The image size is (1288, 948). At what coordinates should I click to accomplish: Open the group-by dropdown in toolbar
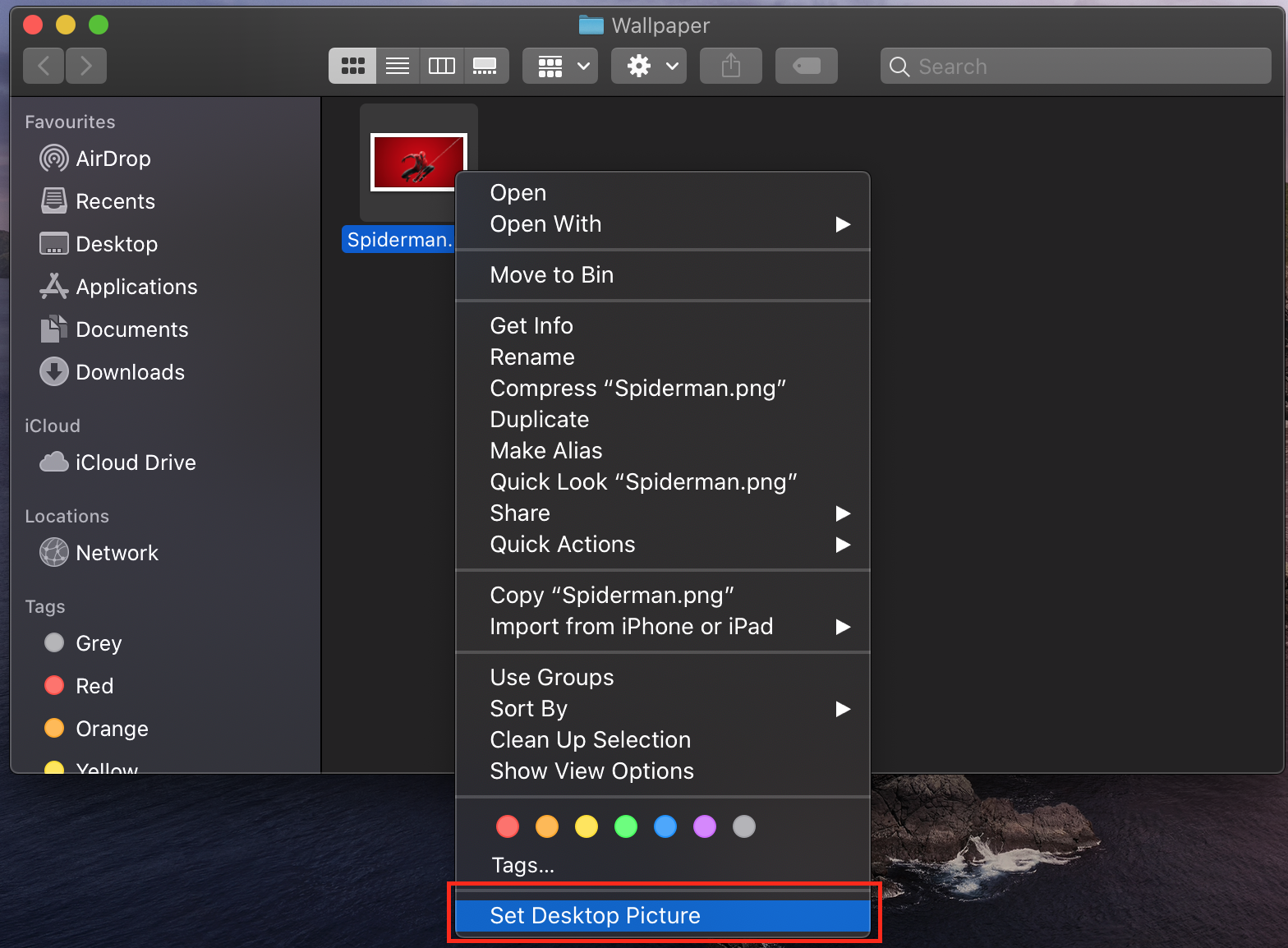coord(560,66)
